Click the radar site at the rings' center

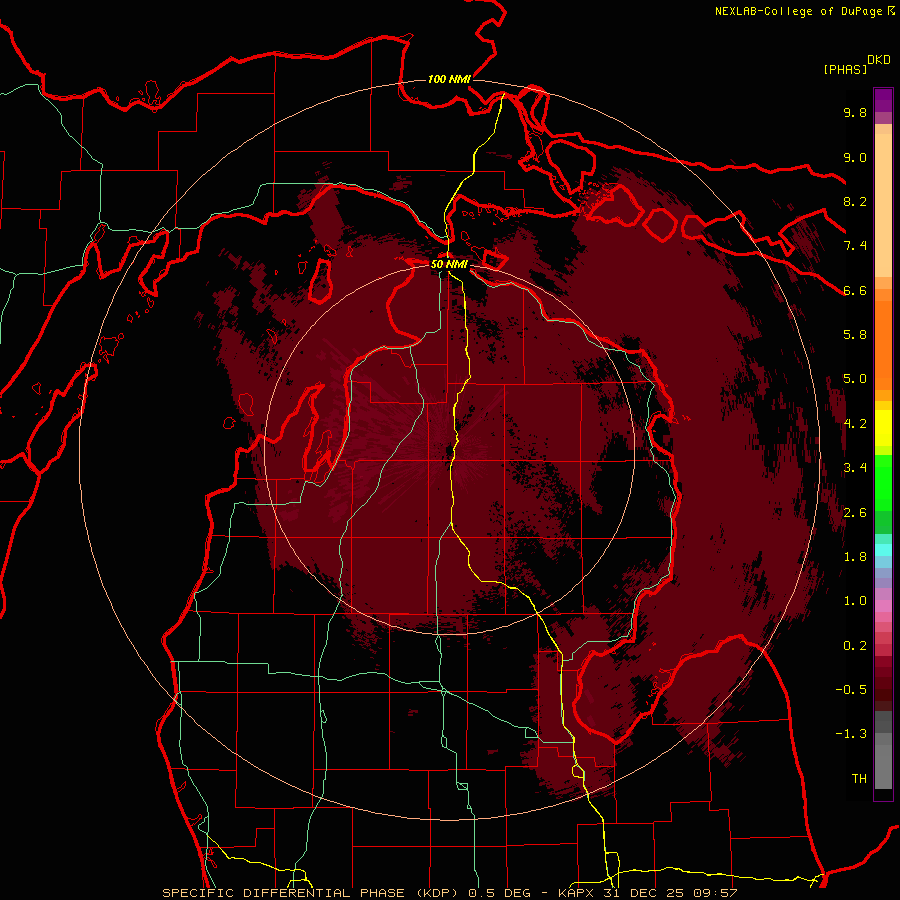(x=449, y=450)
